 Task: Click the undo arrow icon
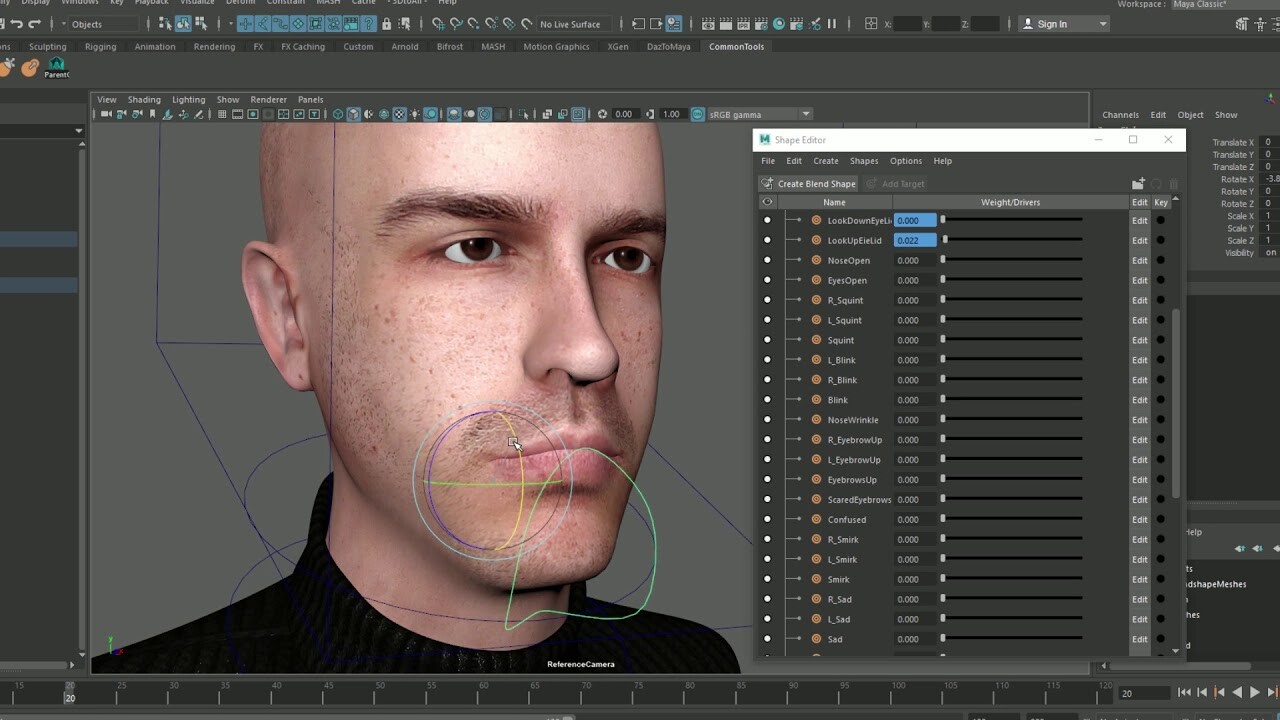pos(16,24)
